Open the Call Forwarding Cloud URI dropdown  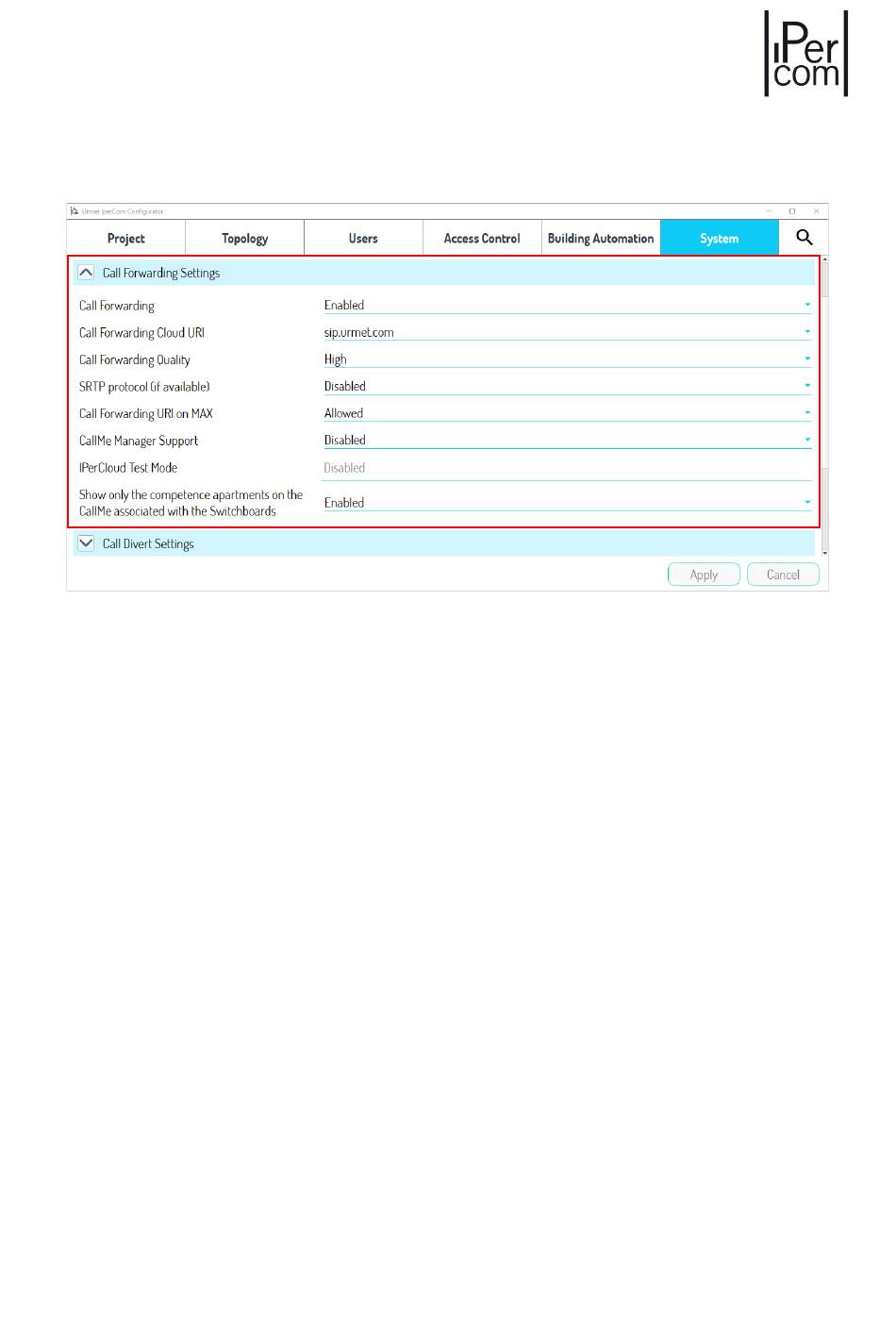tap(806, 332)
